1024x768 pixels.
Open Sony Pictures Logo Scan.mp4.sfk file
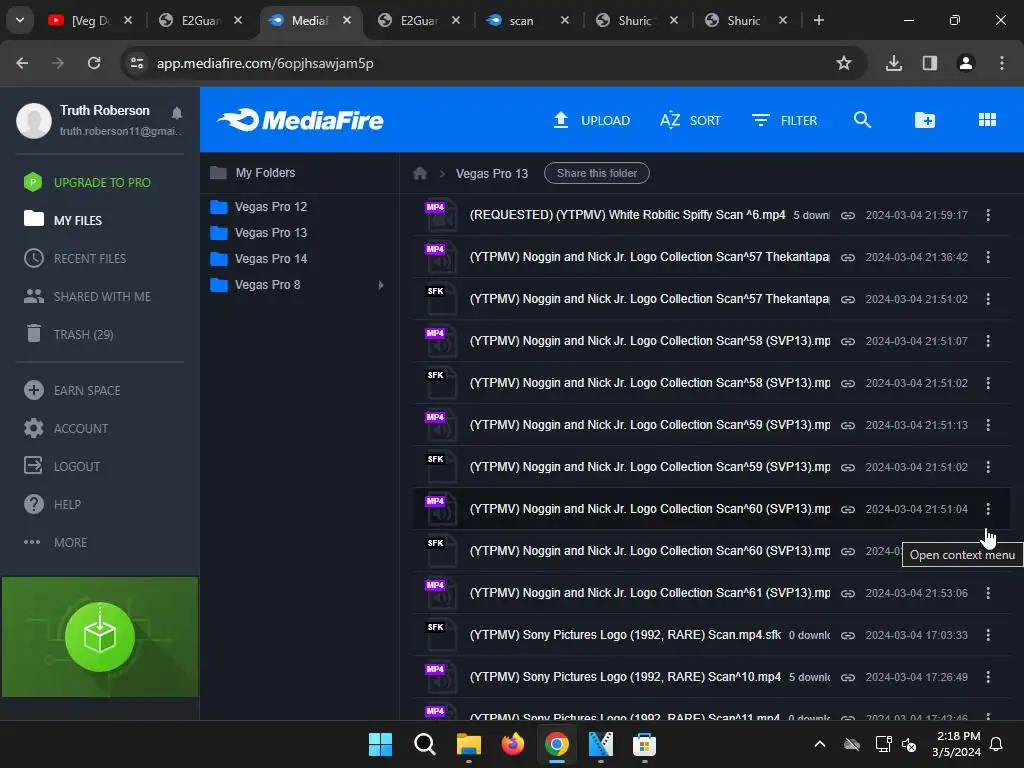[x=625, y=635]
